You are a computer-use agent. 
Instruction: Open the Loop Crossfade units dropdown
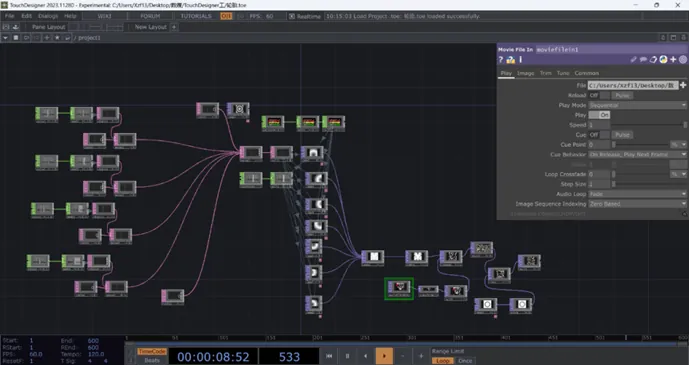tap(678, 174)
